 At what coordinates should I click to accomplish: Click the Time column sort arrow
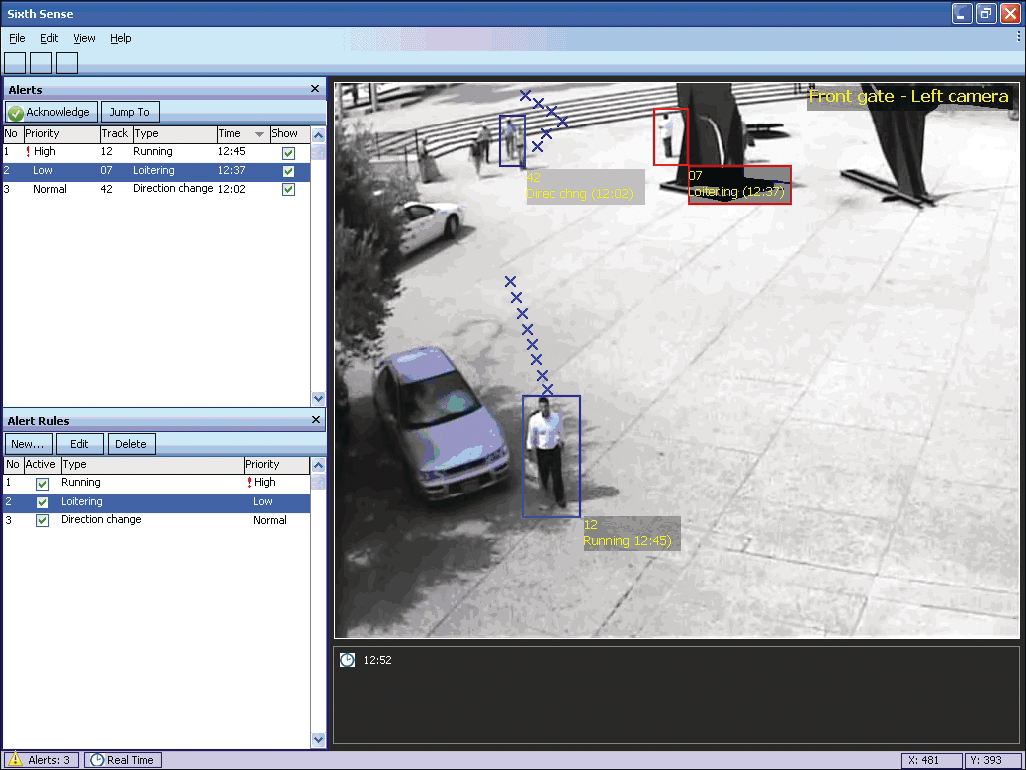point(260,134)
